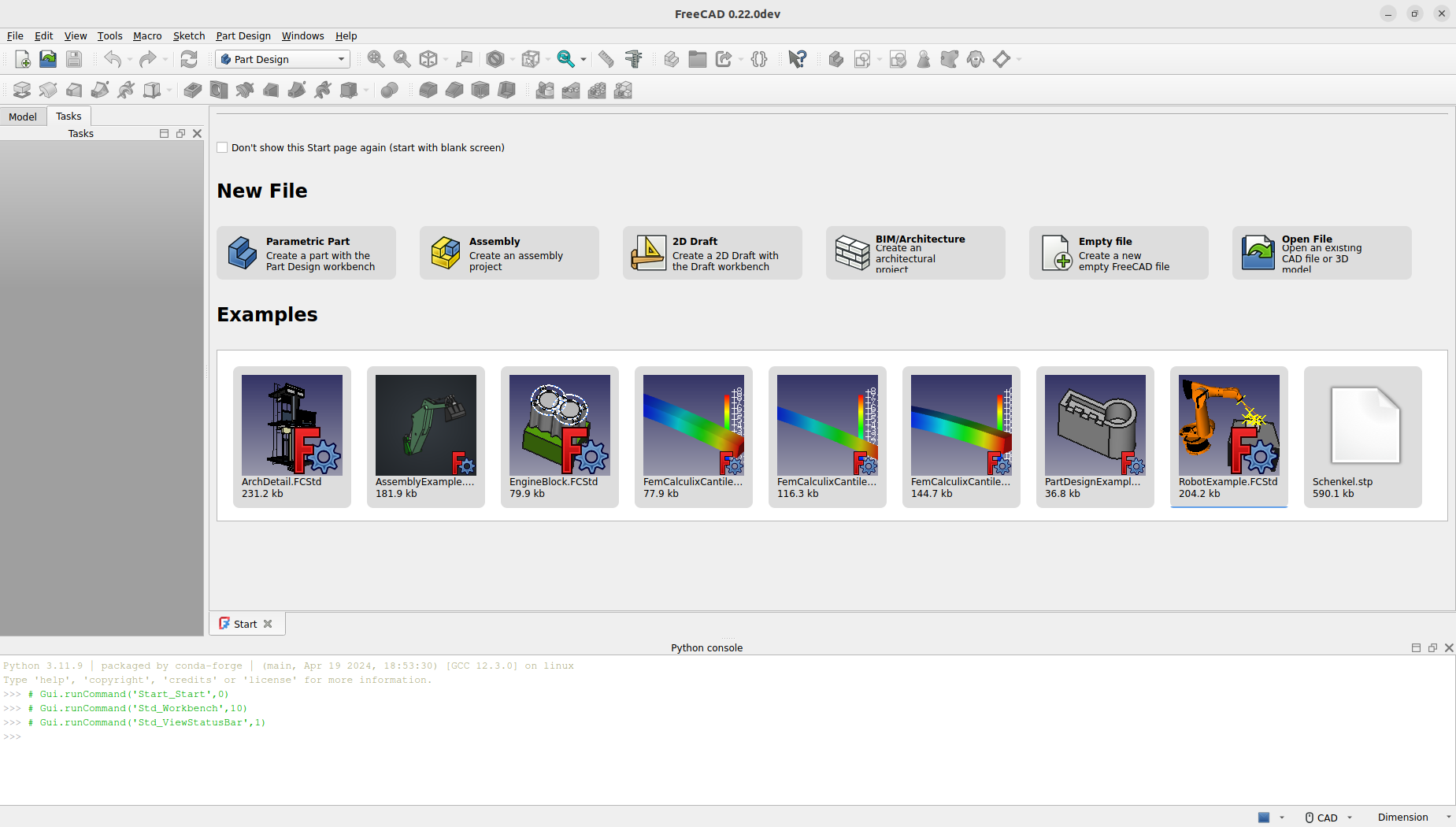
Task: Click the What's This help cursor icon
Action: point(798,59)
